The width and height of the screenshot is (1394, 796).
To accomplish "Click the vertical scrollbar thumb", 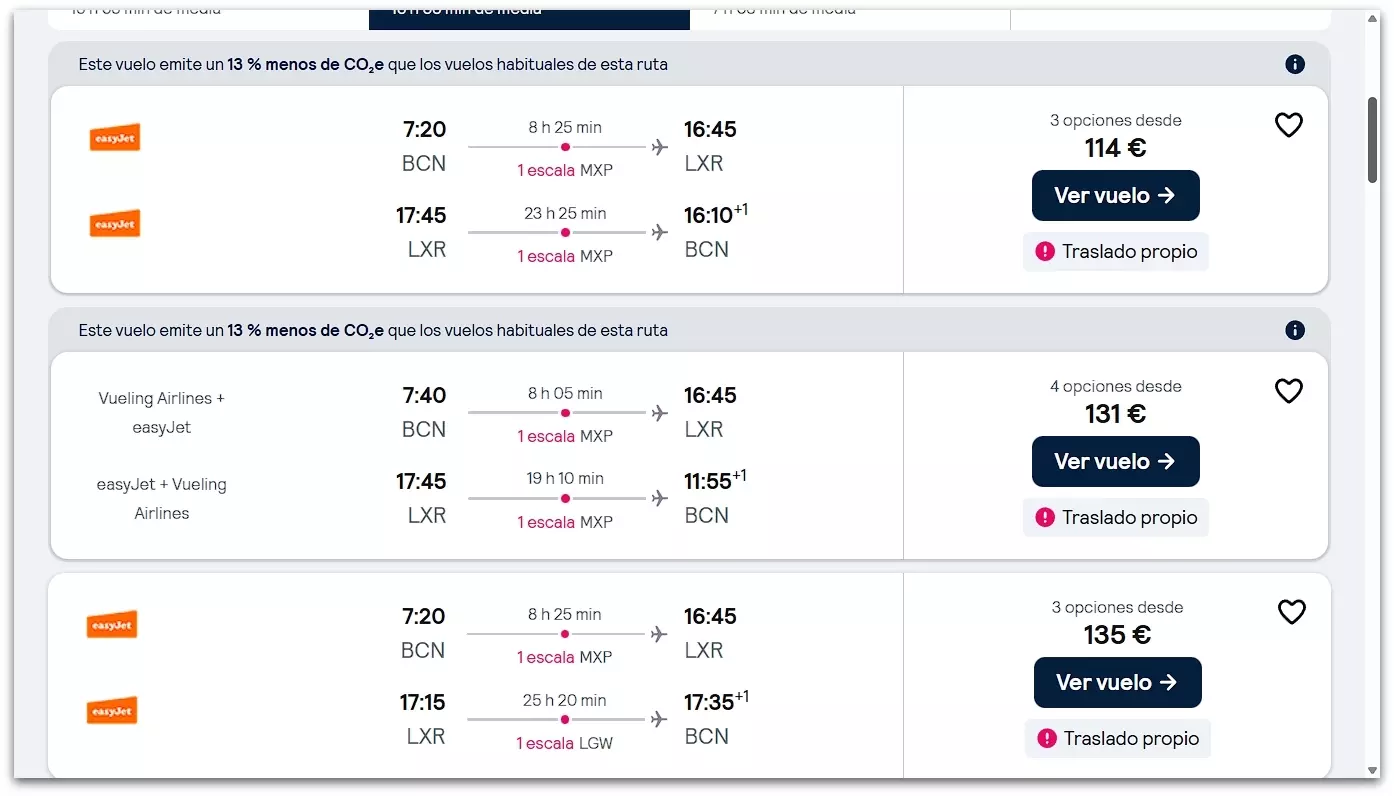I will pyautogui.click(x=1373, y=140).
